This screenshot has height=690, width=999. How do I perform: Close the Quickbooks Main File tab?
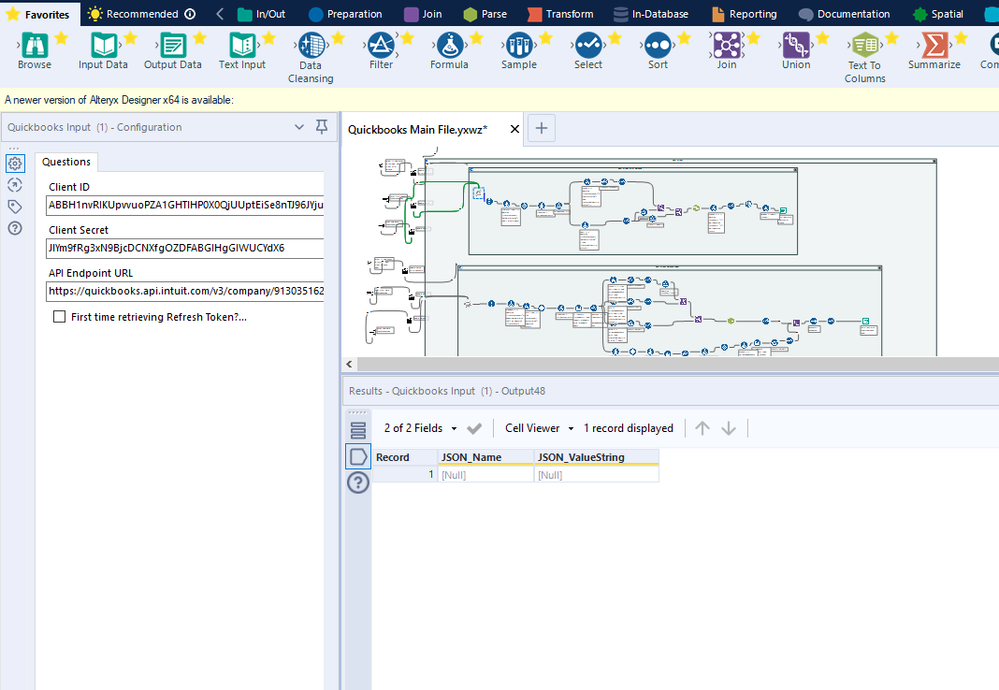coord(515,129)
